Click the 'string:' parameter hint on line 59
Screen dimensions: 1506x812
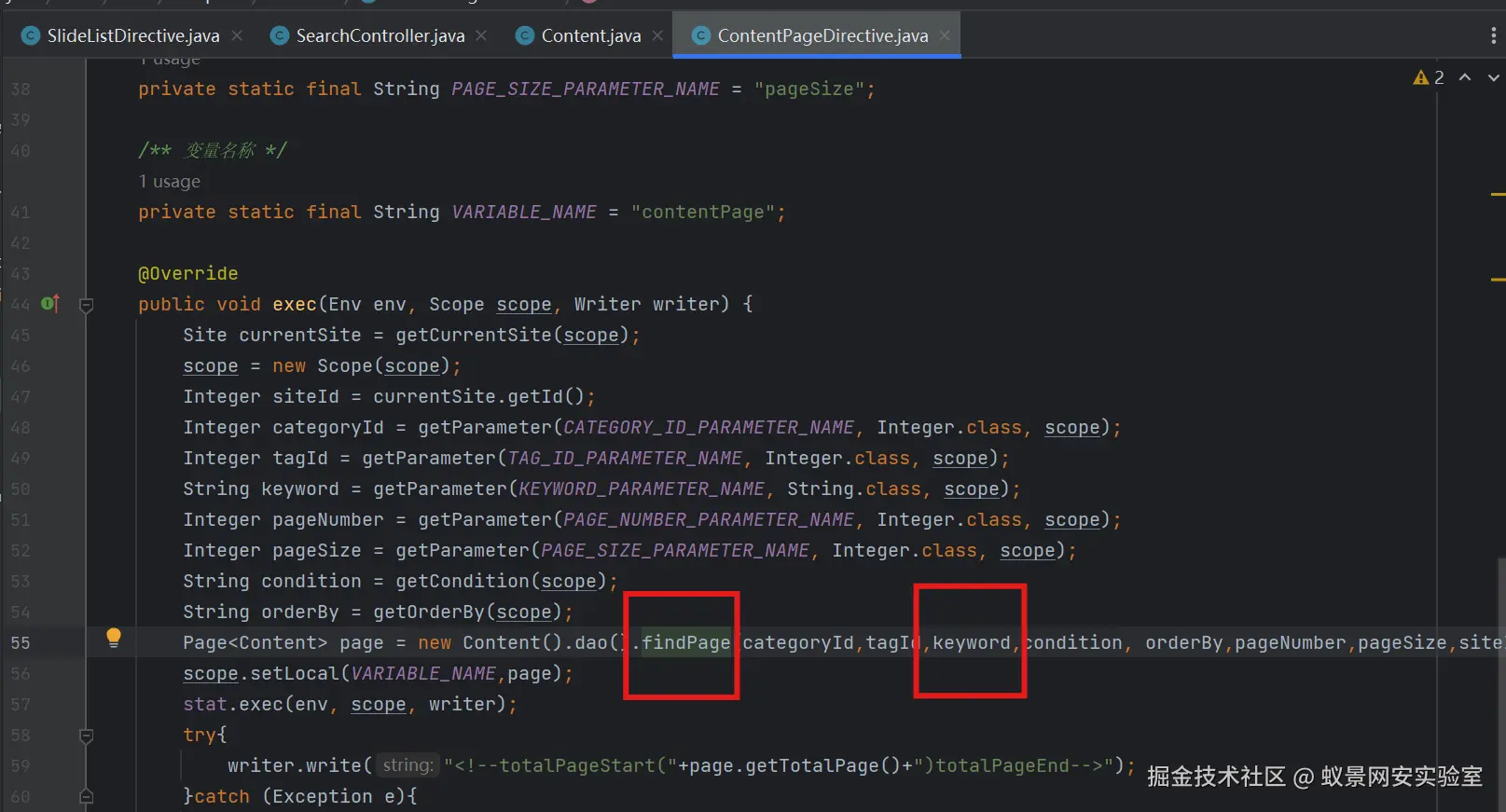(408, 765)
